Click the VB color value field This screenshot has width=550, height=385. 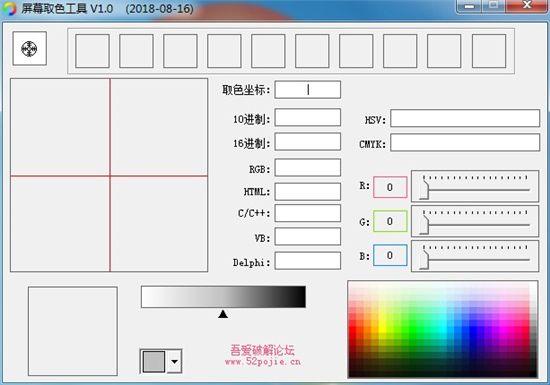tap(308, 236)
